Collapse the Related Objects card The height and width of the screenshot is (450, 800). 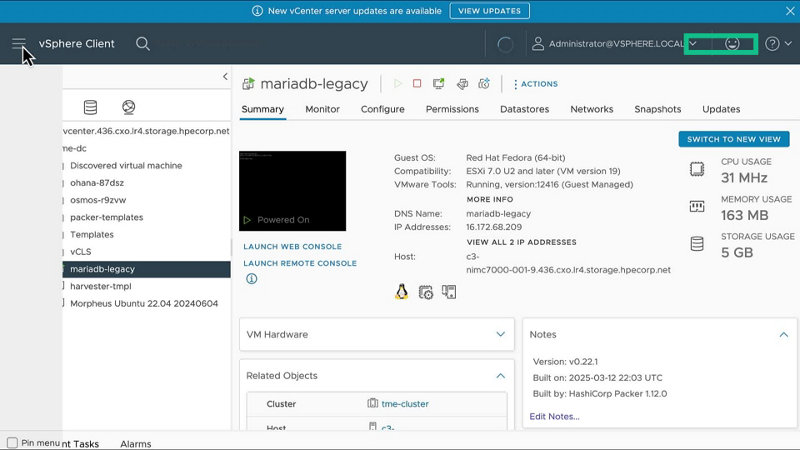tap(501, 376)
